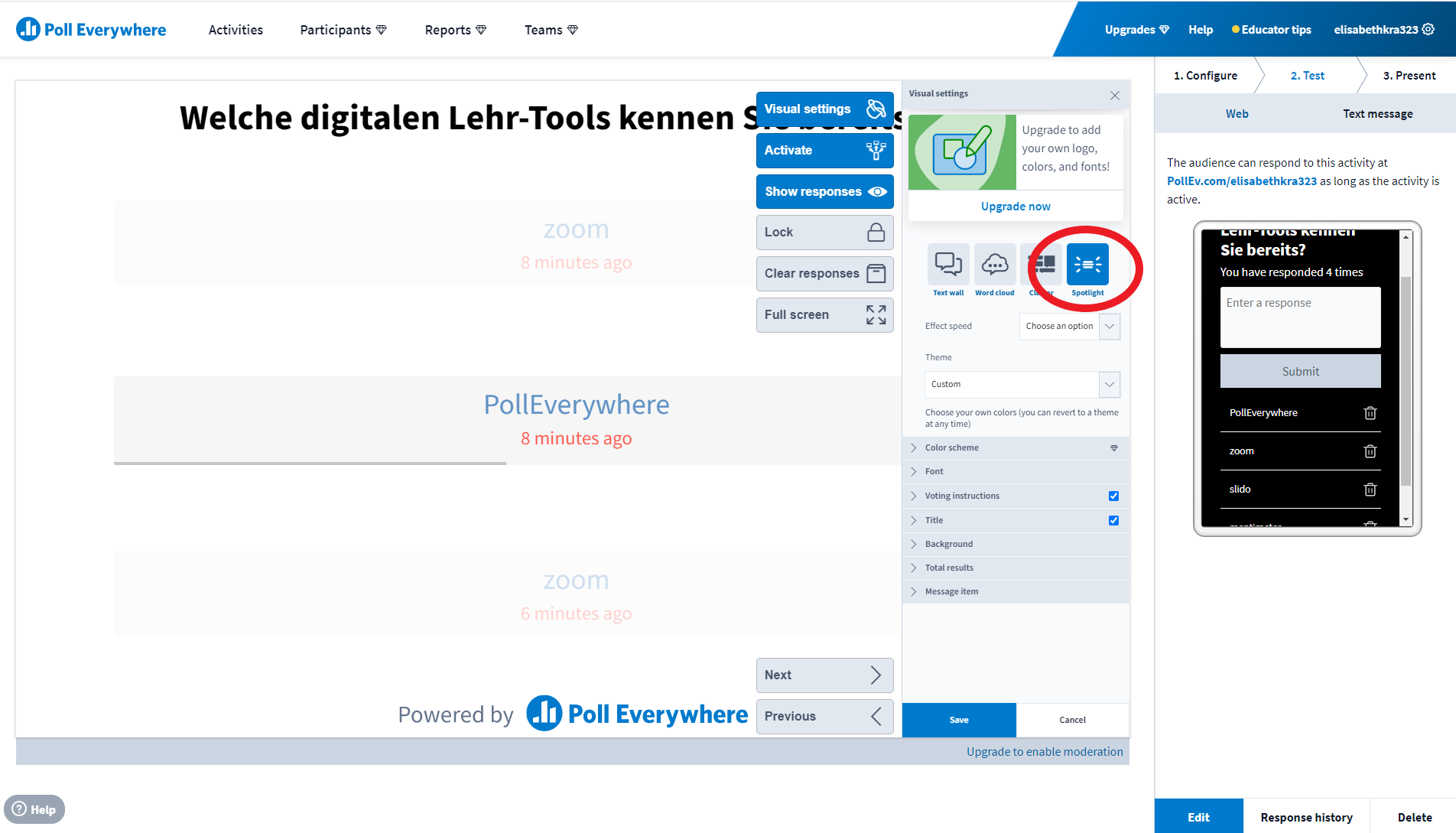Select the Word cloud visualization icon

coord(994,265)
